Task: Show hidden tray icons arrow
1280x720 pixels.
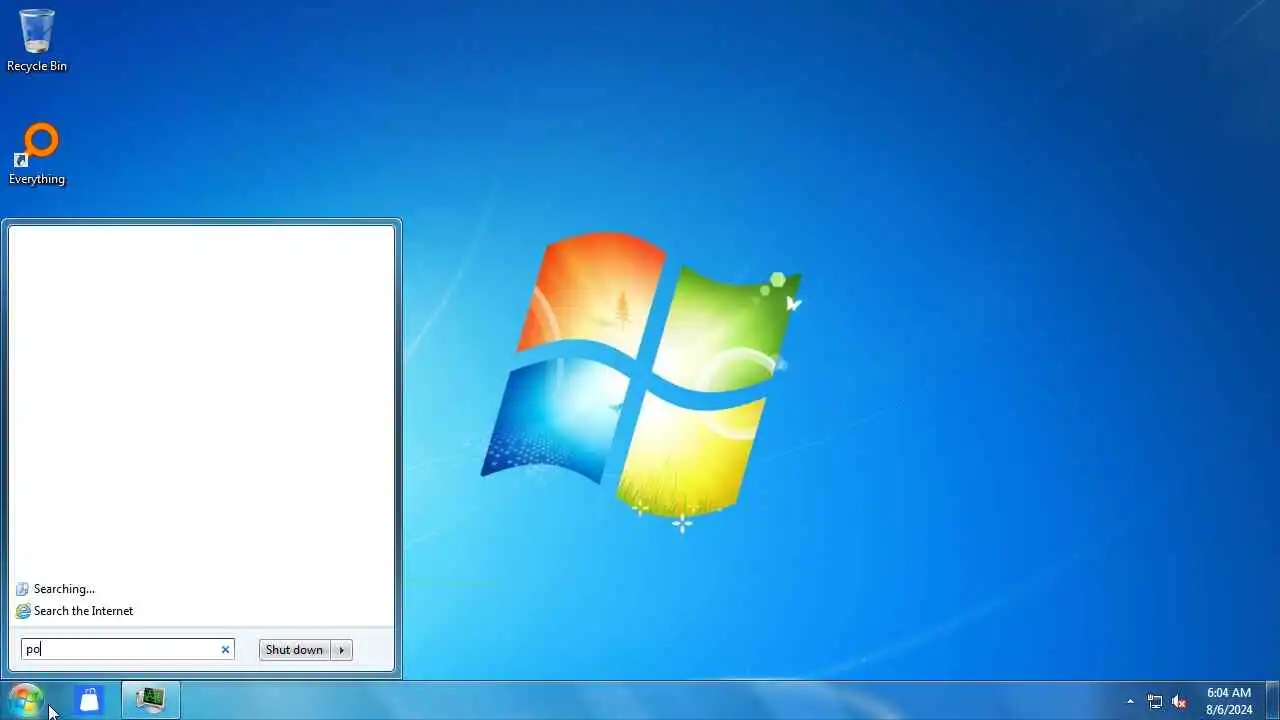Action: pyautogui.click(x=1130, y=702)
